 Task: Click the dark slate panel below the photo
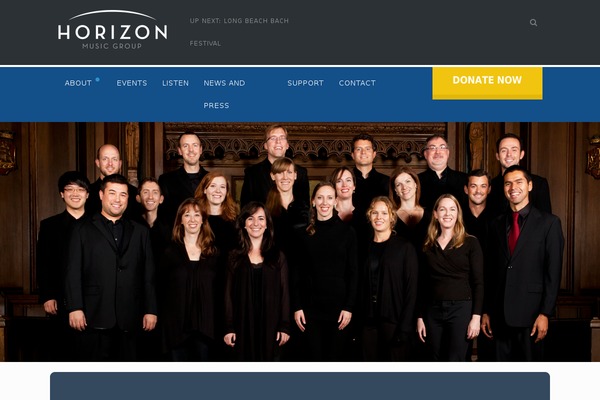click(x=300, y=386)
